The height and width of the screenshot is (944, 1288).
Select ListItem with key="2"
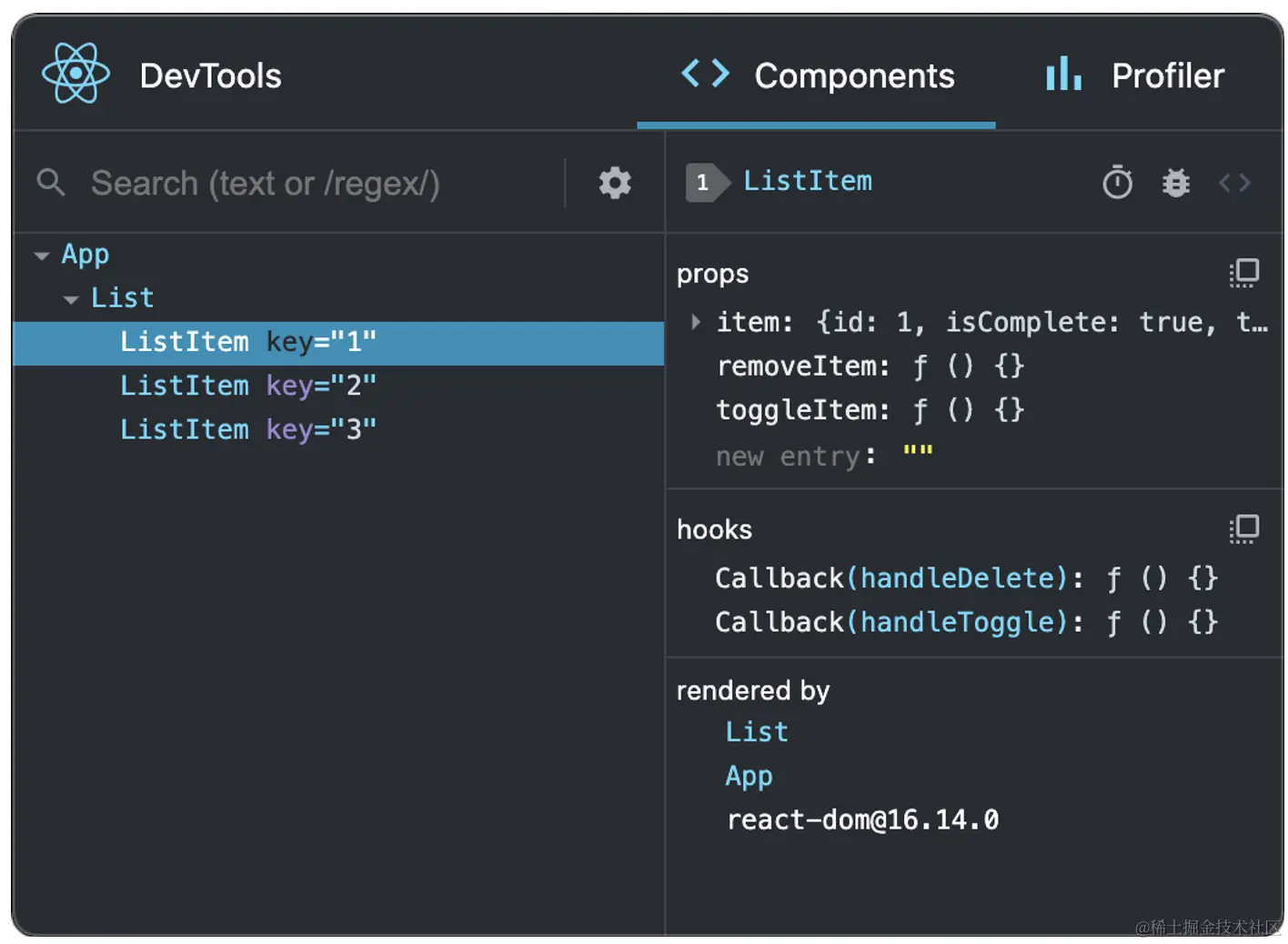[x=338, y=386]
